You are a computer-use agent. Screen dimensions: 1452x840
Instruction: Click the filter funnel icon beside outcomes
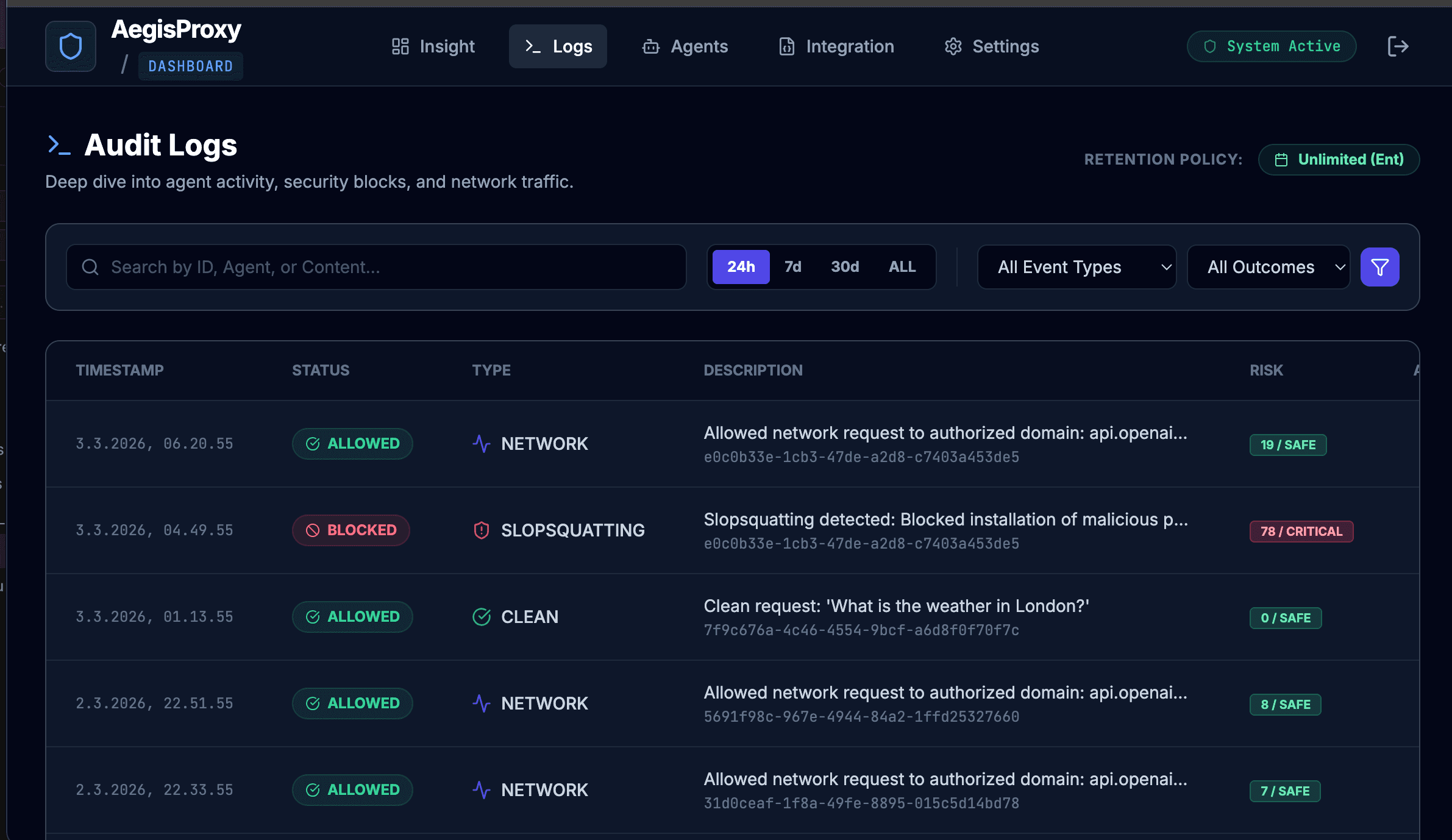(x=1380, y=266)
